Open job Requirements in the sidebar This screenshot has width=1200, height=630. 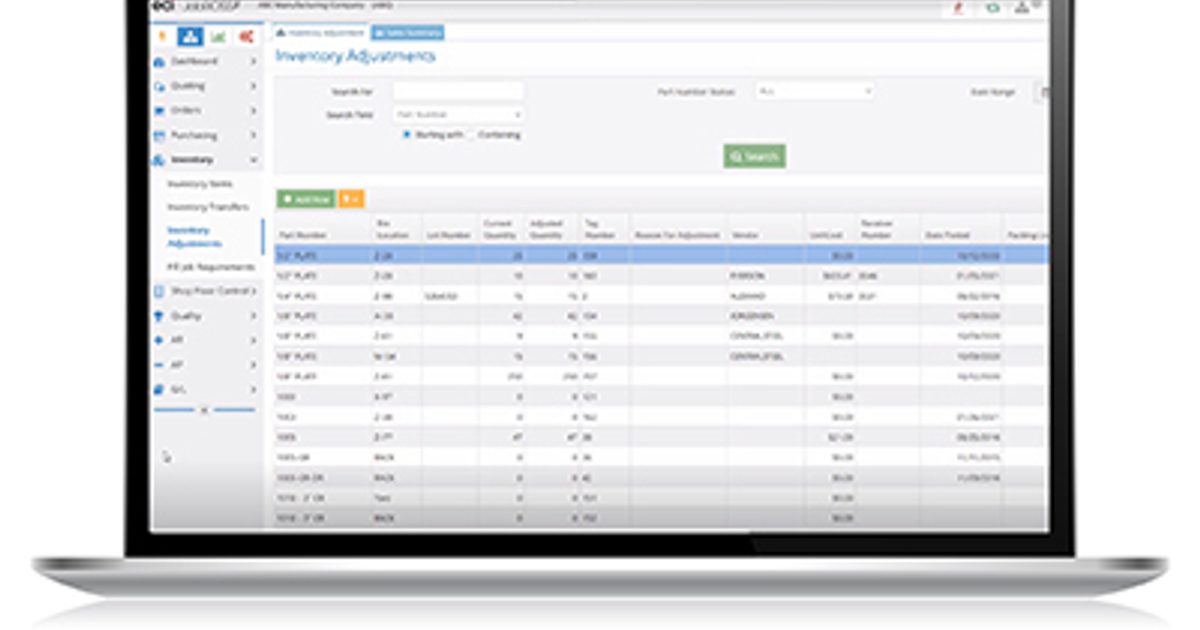click(210, 267)
